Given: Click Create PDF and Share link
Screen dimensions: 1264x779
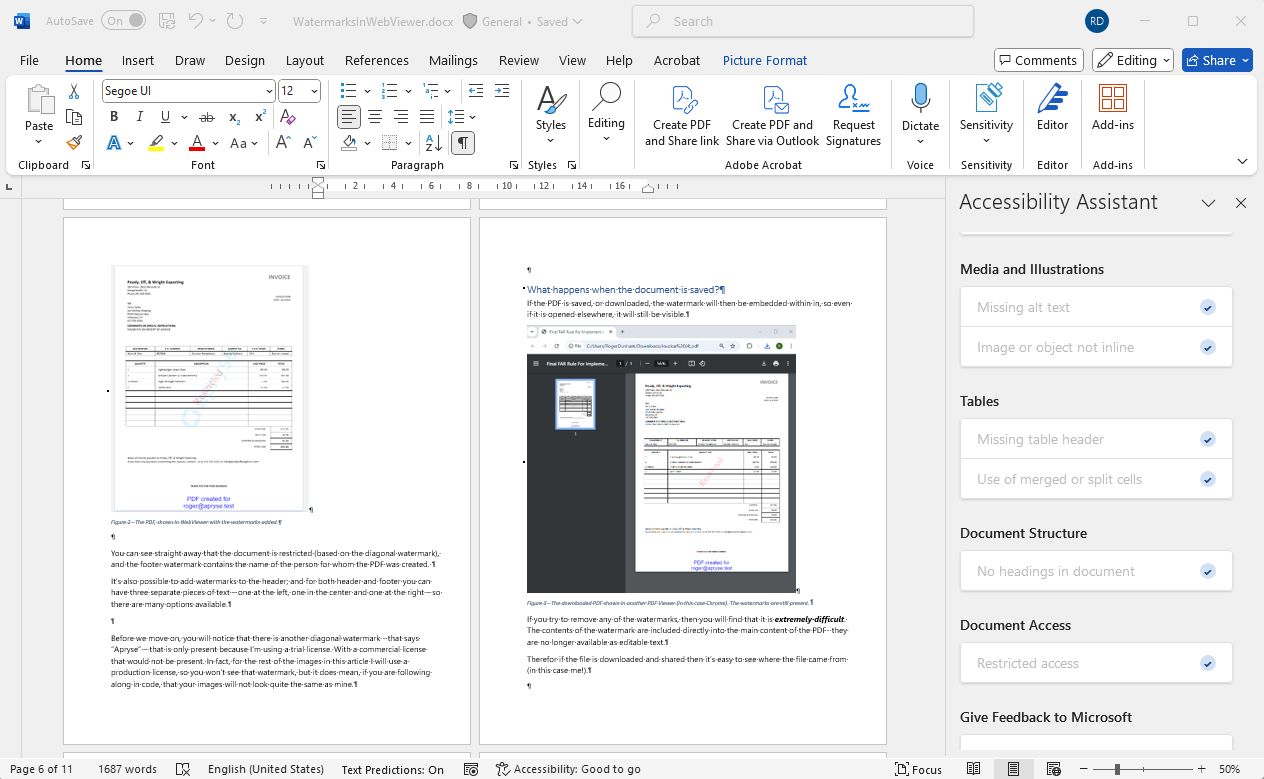Looking at the screenshot, I should pyautogui.click(x=682, y=115).
